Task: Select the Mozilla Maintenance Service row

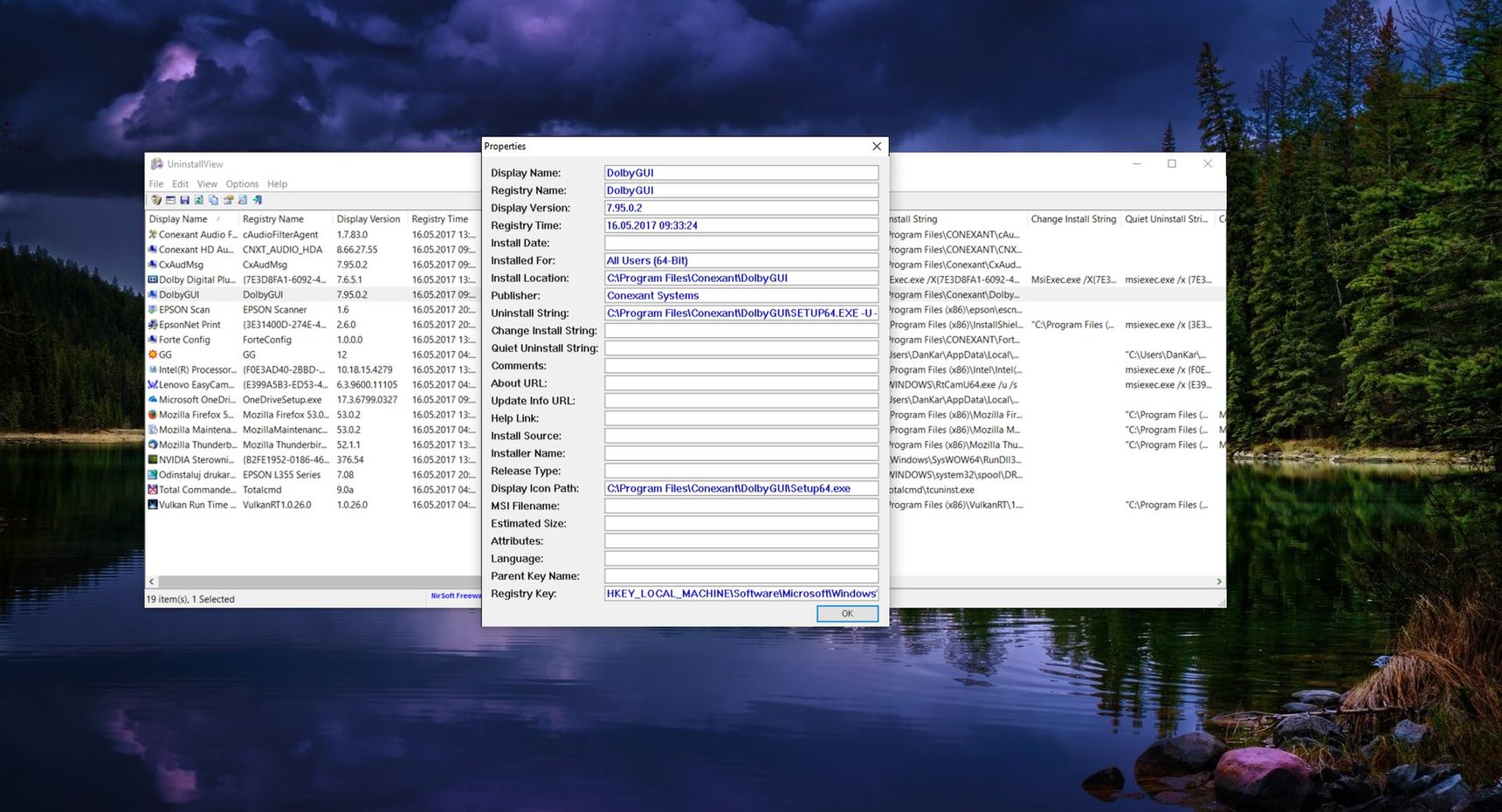Action: 313,430
